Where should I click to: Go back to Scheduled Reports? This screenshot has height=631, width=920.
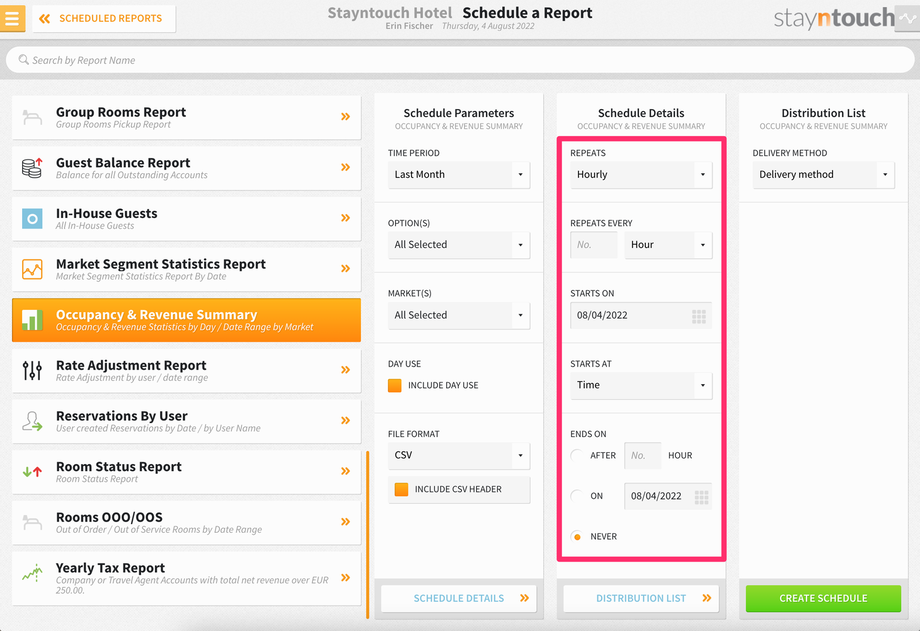click(104, 19)
